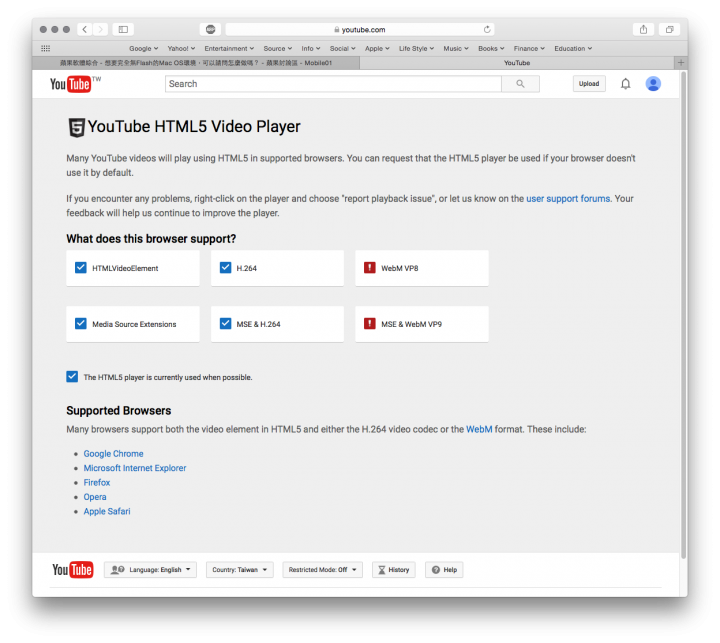Open the Apple bookmarks folder
Image resolution: width=720 pixels, height=643 pixels.
point(377,48)
